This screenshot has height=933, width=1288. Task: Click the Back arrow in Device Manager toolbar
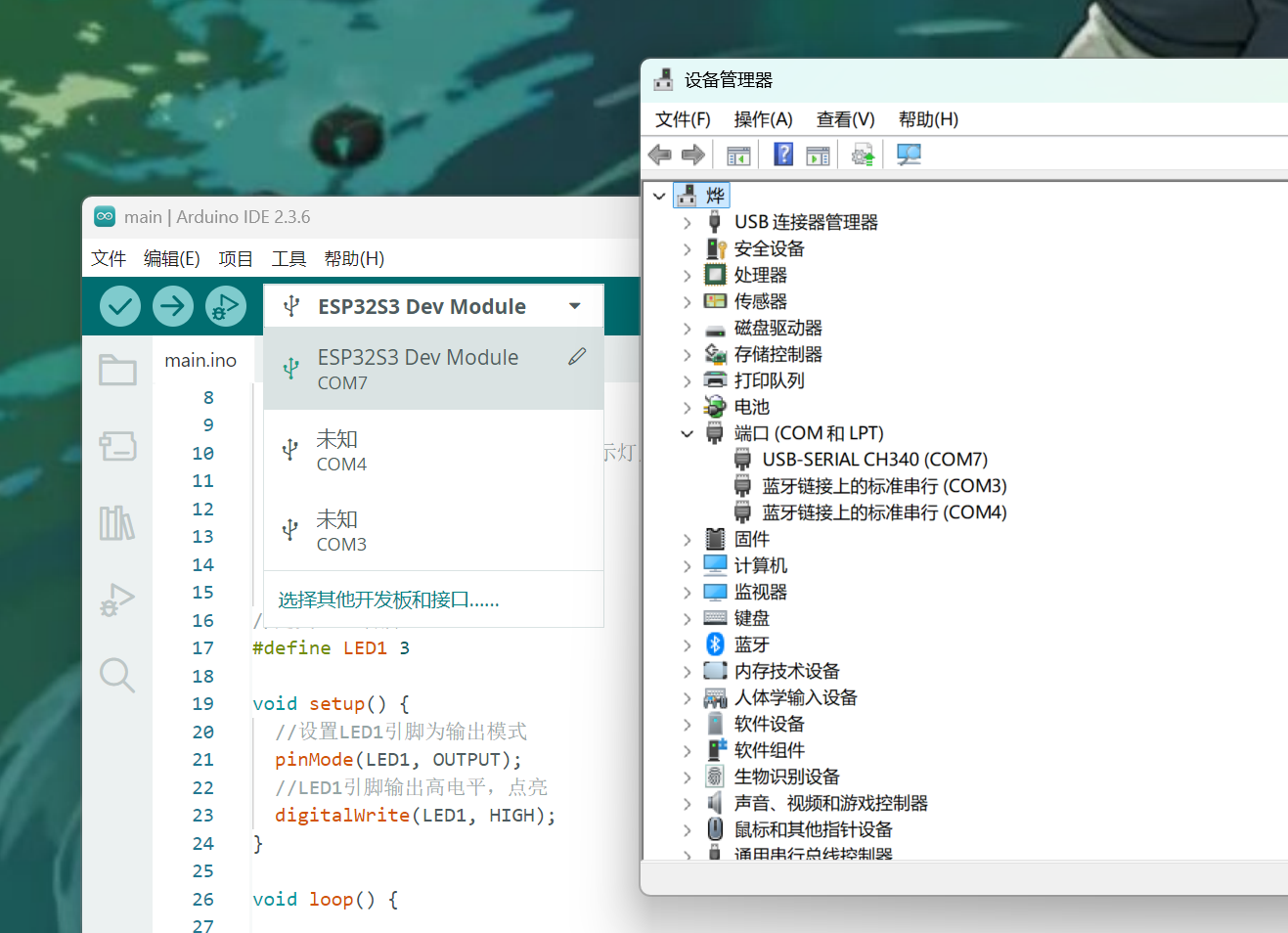pyautogui.click(x=660, y=155)
